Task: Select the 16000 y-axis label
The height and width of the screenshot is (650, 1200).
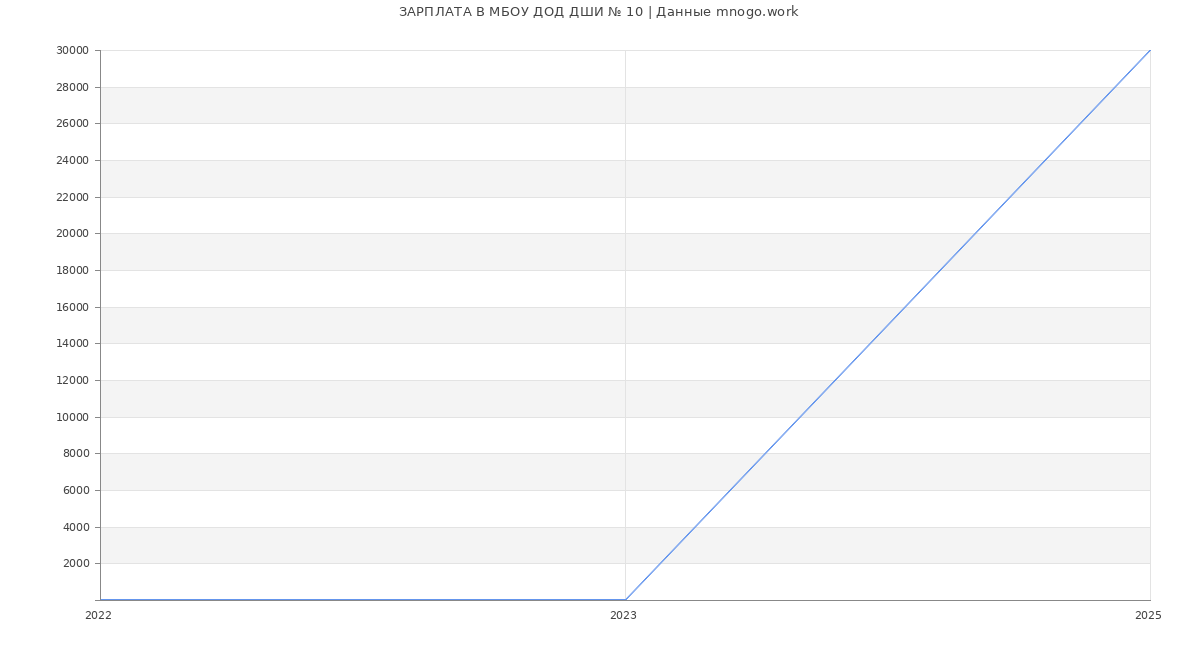Action: [72, 307]
